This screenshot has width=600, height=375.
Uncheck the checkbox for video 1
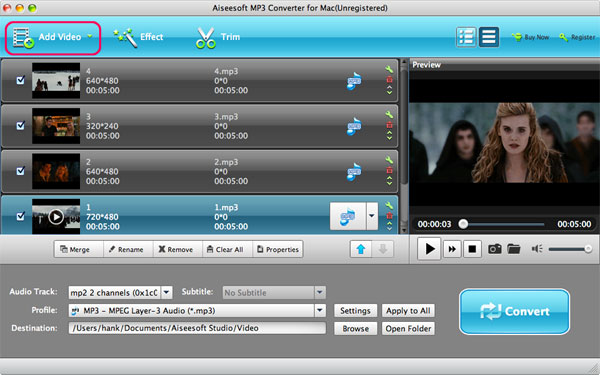pyautogui.click(x=21, y=216)
